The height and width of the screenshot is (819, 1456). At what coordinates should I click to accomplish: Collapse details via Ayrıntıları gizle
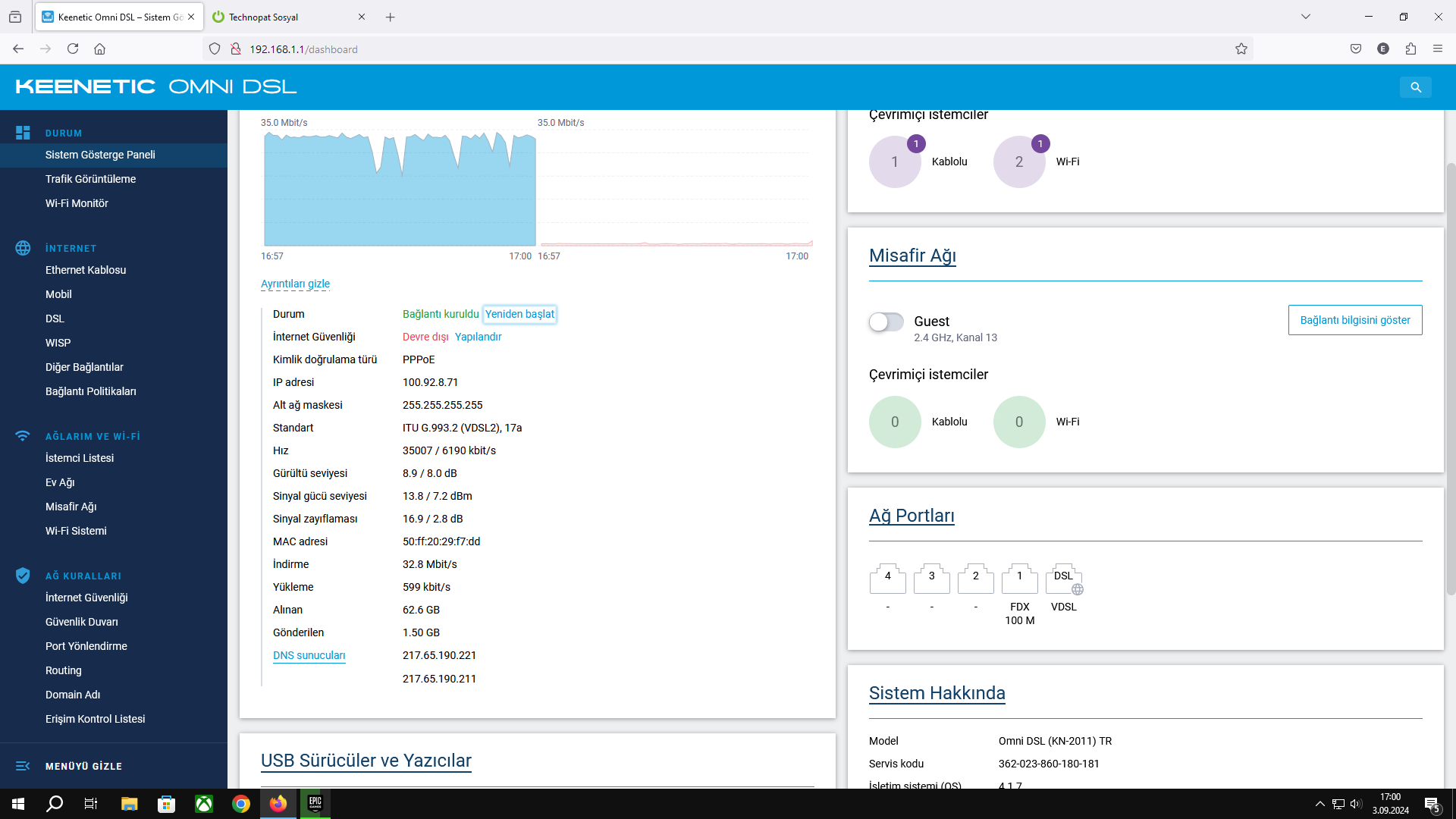click(x=295, y=284)
